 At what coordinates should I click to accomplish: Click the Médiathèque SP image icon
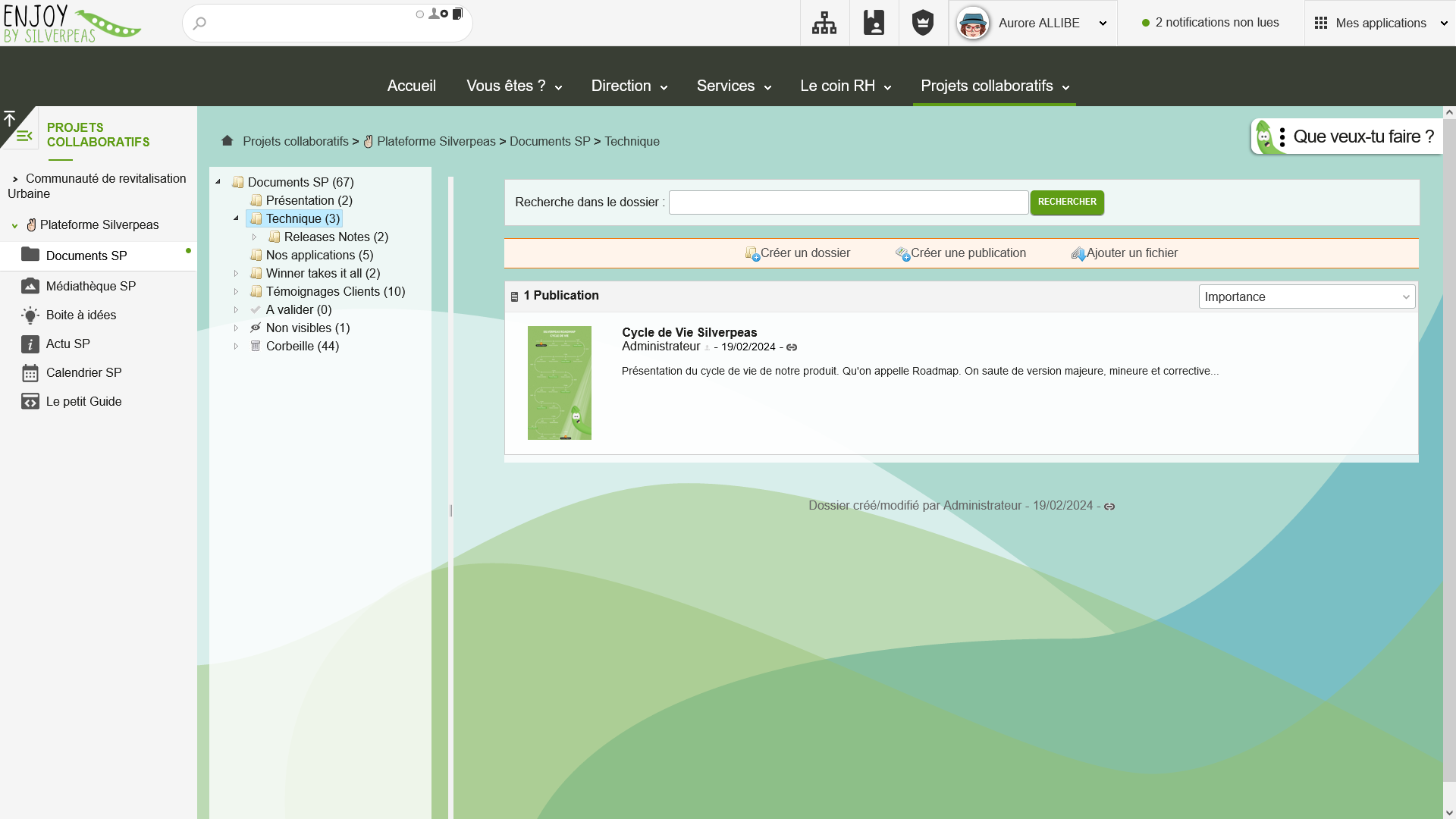[30, 286]
